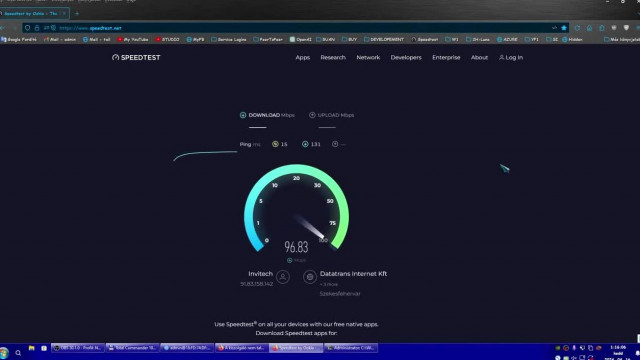Select the DOWNLOAD Mbps result label
640x360 pixels.
[271, 115]
